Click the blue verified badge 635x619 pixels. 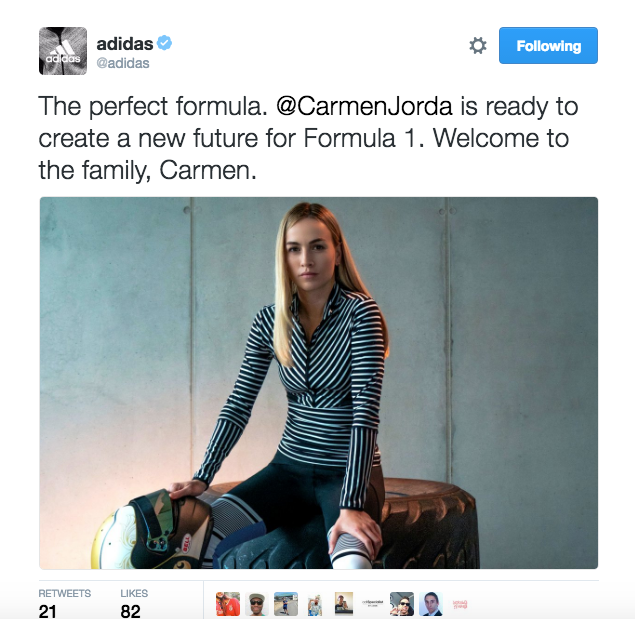click(164, 43)
